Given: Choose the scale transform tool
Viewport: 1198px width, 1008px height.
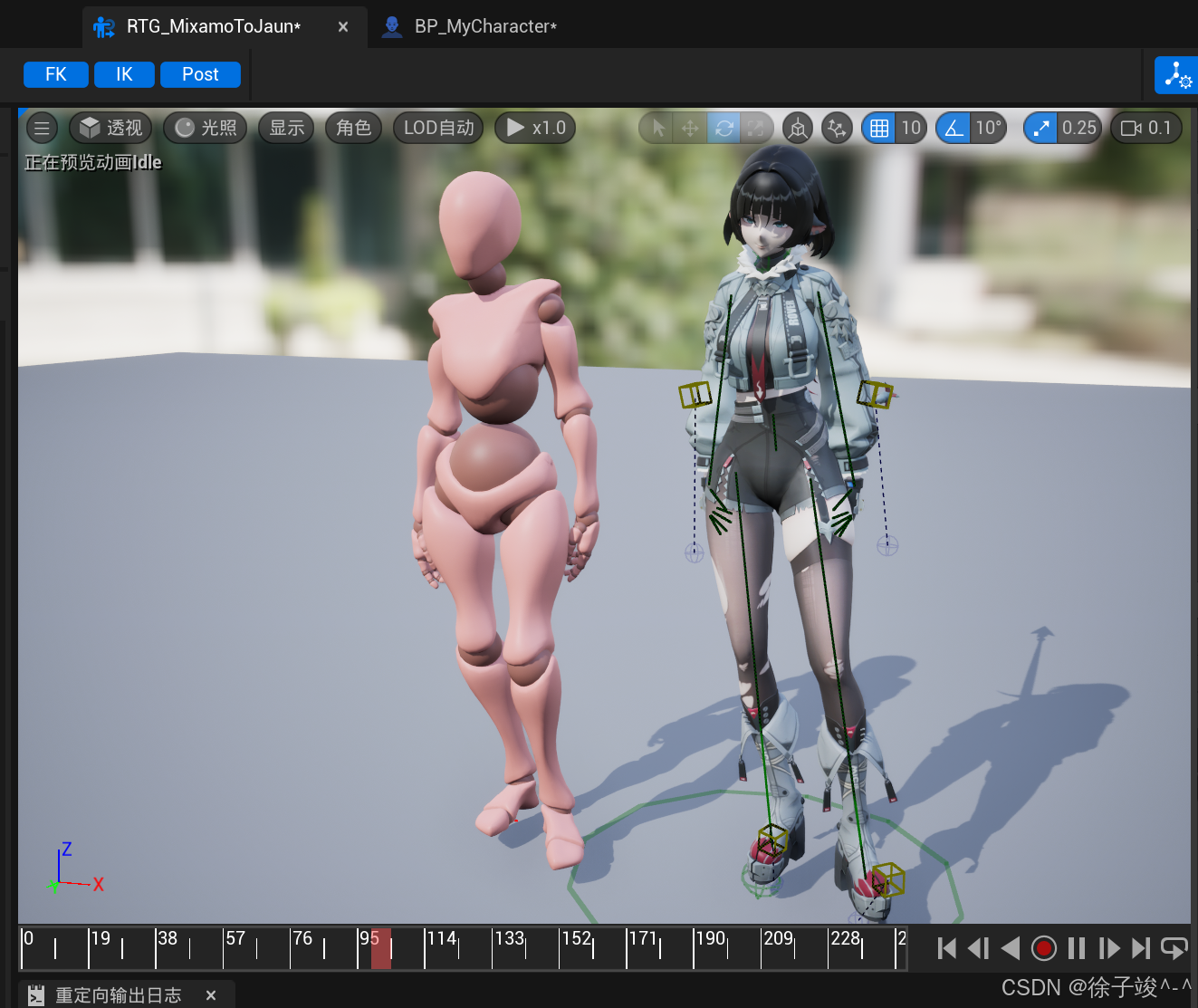Looking at the screenshot, I should [x=756, y=129].
